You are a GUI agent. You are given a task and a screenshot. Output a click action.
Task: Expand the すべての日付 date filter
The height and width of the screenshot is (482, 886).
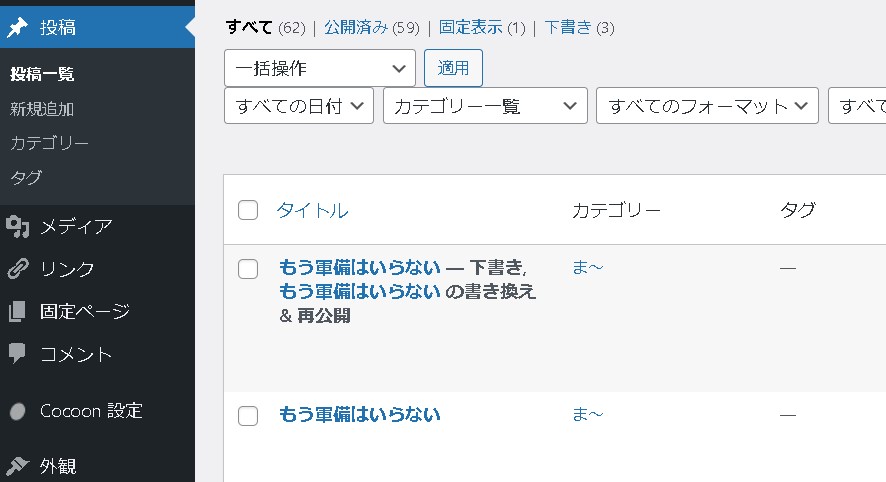coord(299,106)
